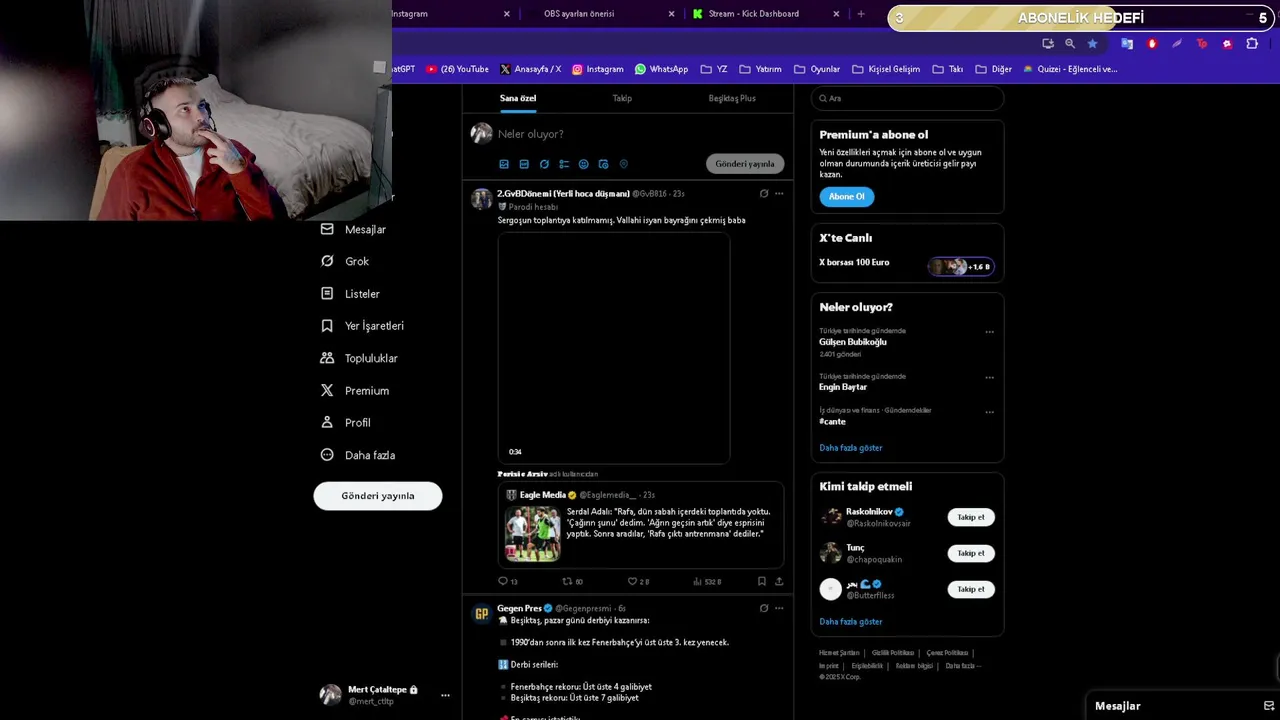Schedule the post with calendar icon
This screenshot has height=720, width=1280.
[x=604, y=164]
